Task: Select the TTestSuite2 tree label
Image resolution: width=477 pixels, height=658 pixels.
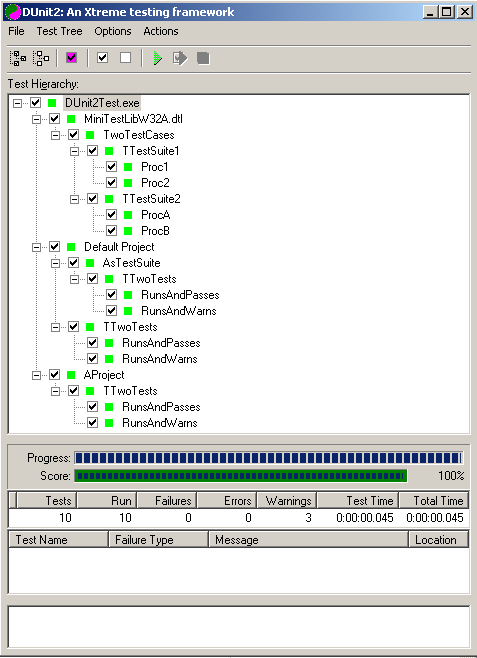Action: coord(151,198)
